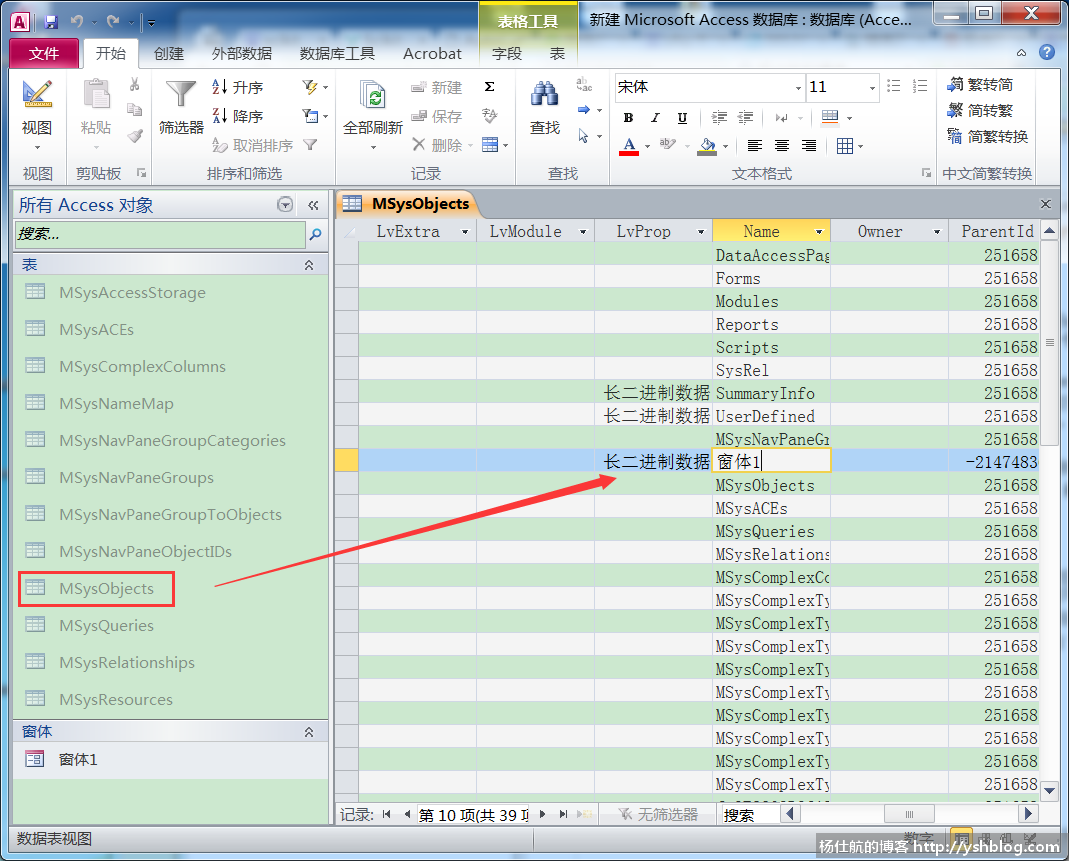
Task: Click 繁转简 conversion button
Action: [x=980, y=85]
